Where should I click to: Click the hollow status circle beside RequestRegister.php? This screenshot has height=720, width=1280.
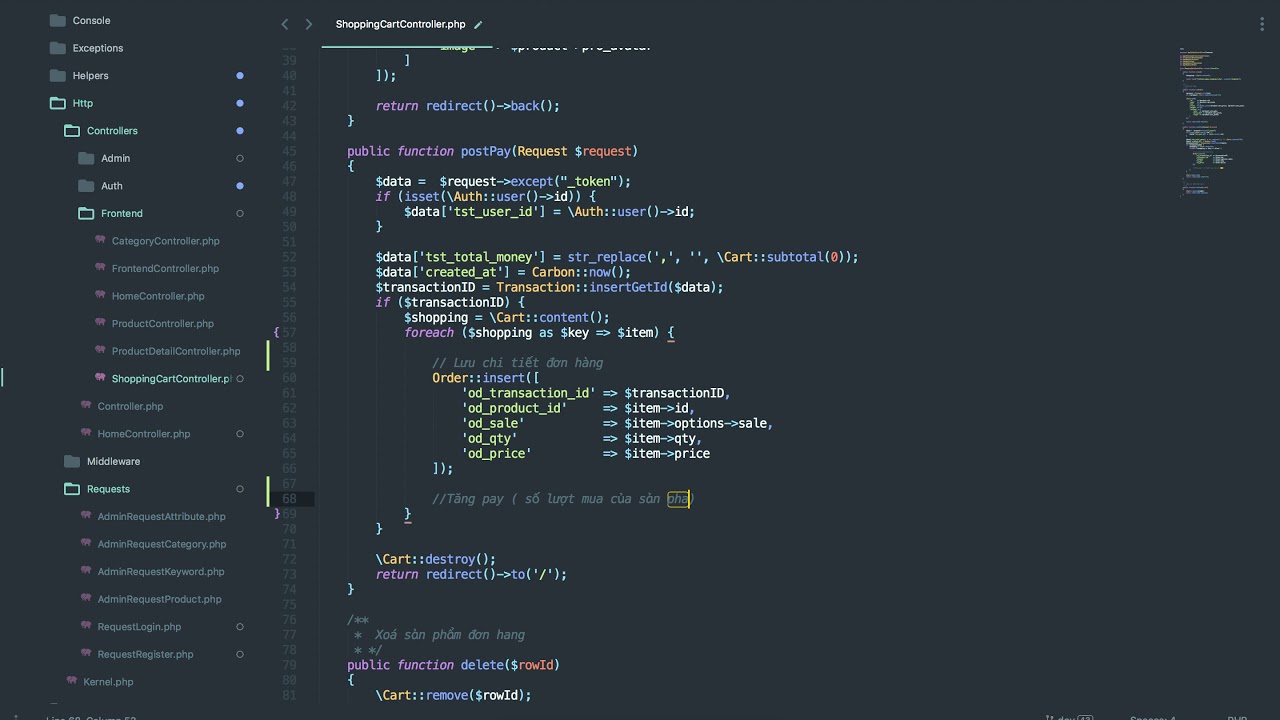(x=240, y=654)
